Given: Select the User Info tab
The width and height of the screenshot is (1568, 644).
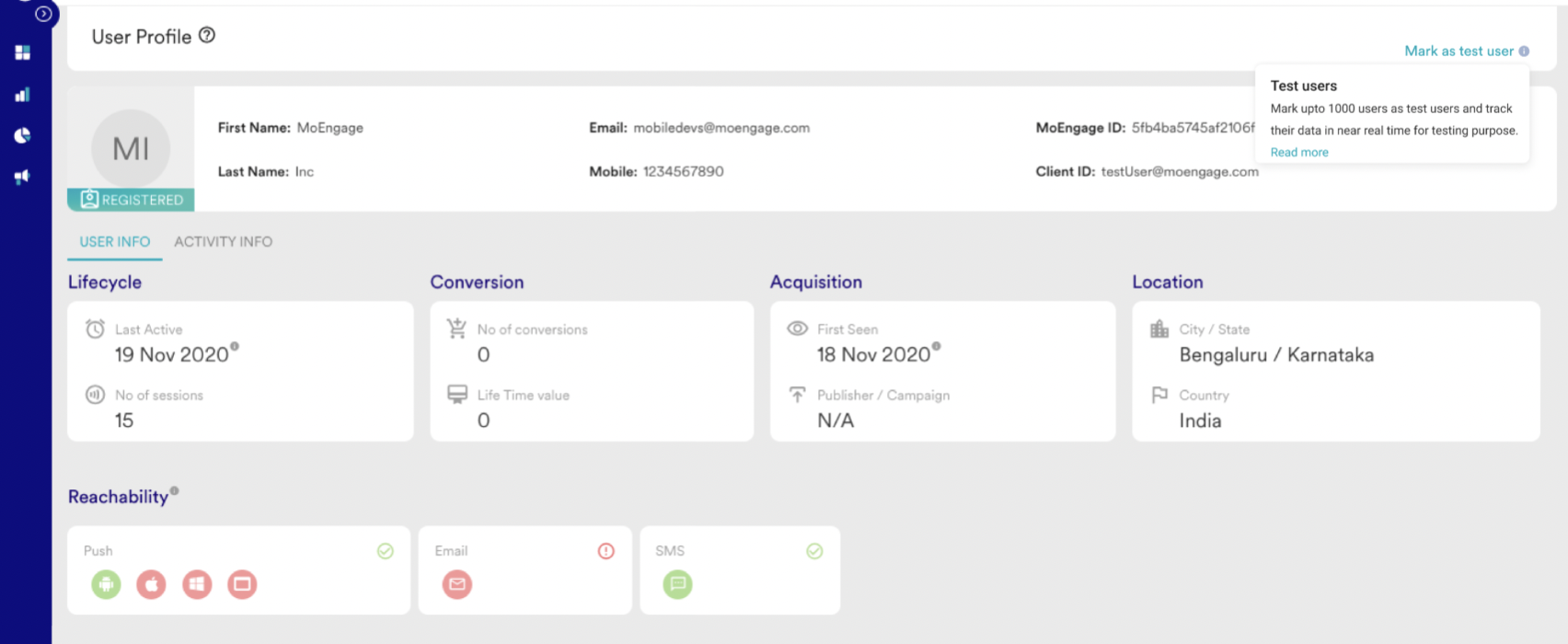Looking at the screenshot, I should point(115,242).
